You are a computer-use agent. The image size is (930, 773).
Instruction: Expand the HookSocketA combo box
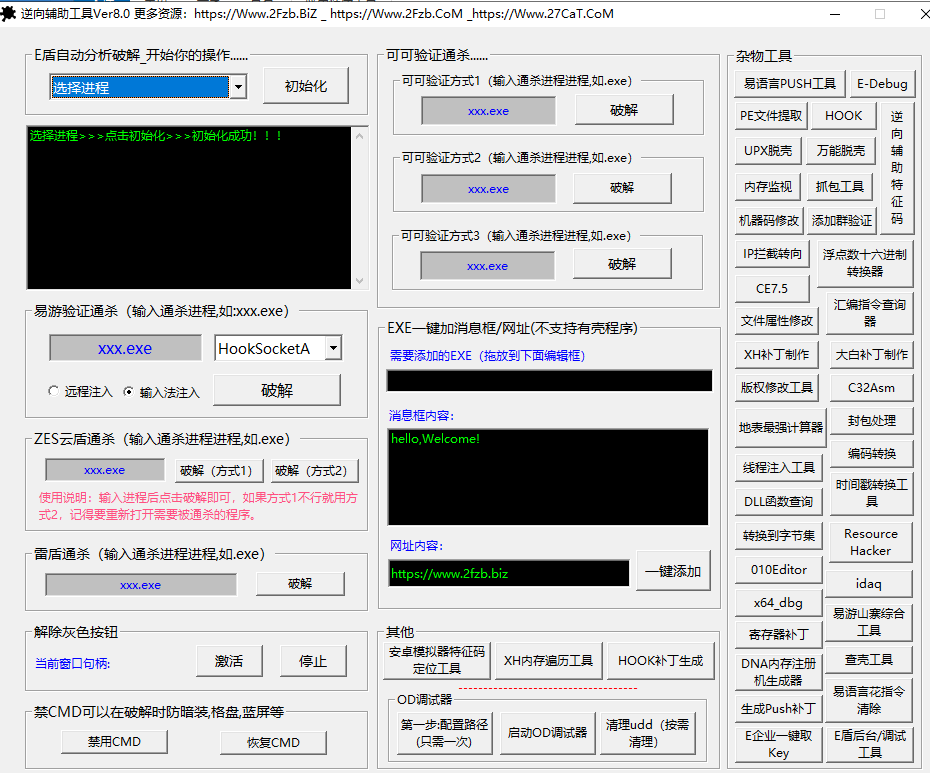(333, 348)
